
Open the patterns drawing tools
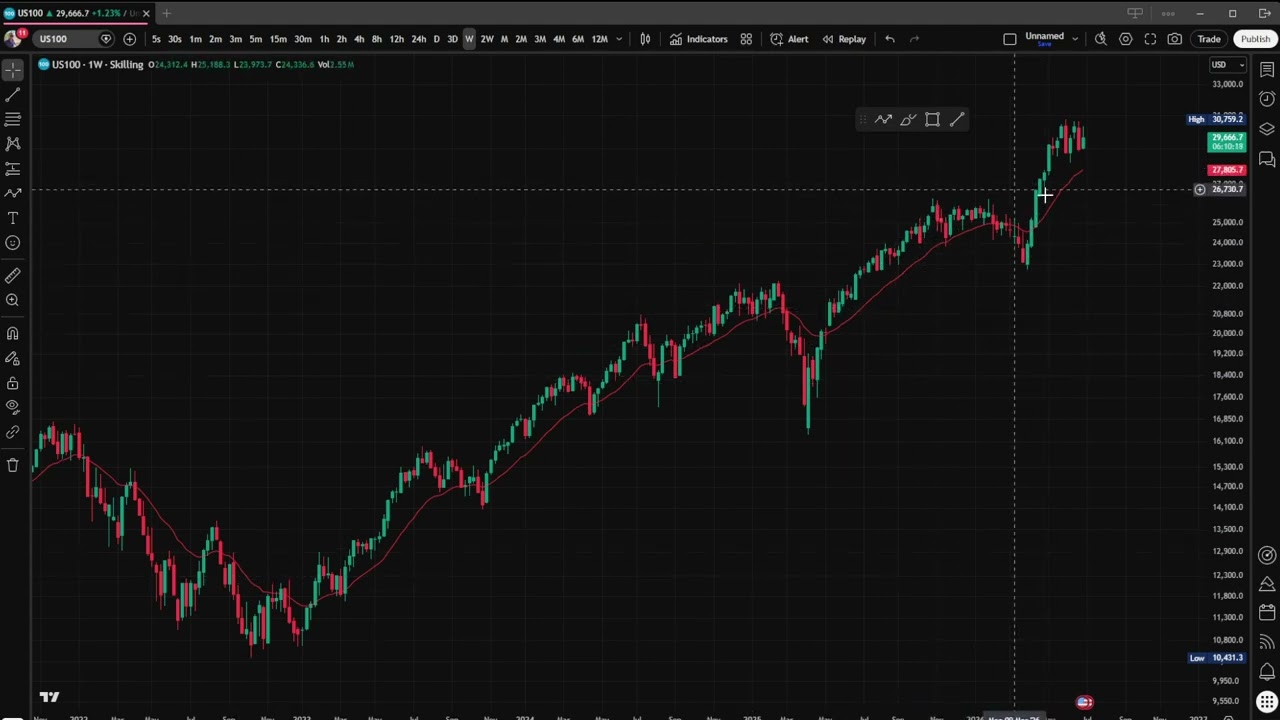coord(13,144)
